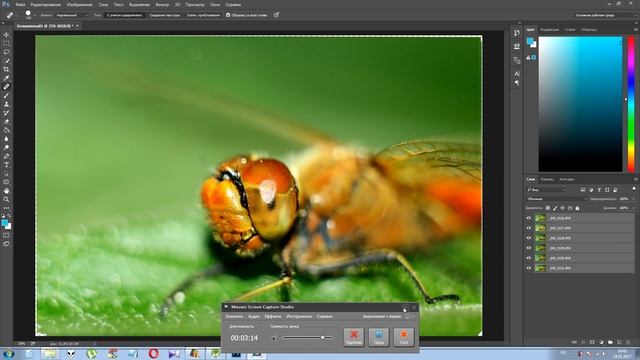Image resolution: width=640 pixels, height=360 pixels.
Task: Select the Eraser tool
Action: pyautogui.click(x=6, y=121)
